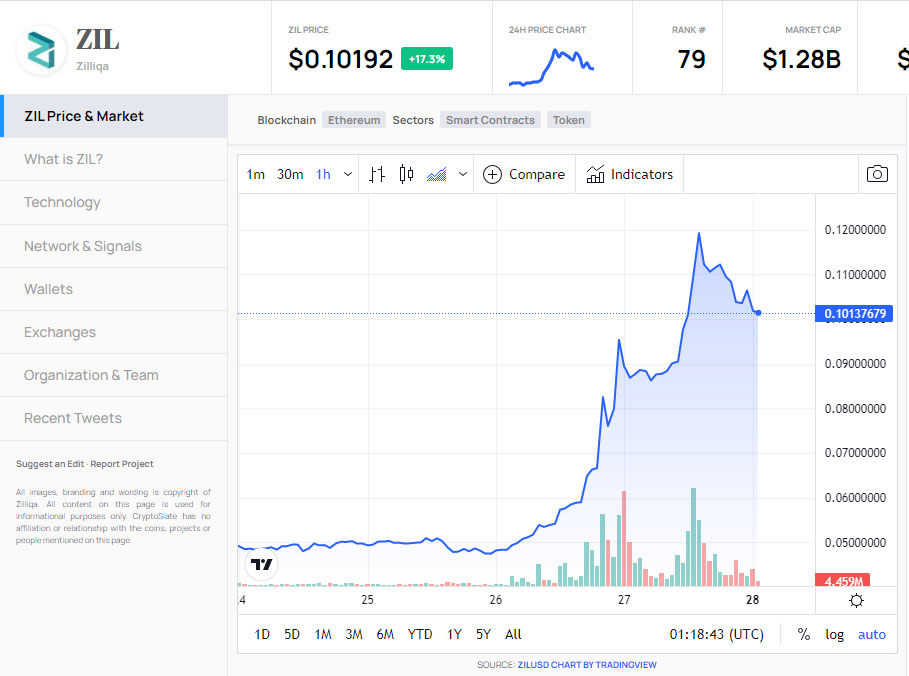Toggle log scale on chart
Viewport: 909px width, 676px height.
point(834,634)
